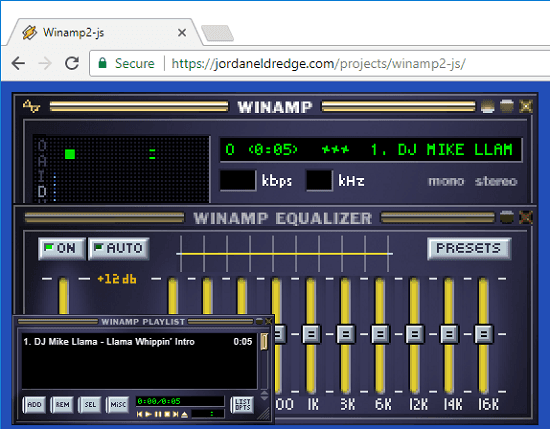
Task: Click the WINAMP EQUALIZER title bar text
Action: coord(282,218)
